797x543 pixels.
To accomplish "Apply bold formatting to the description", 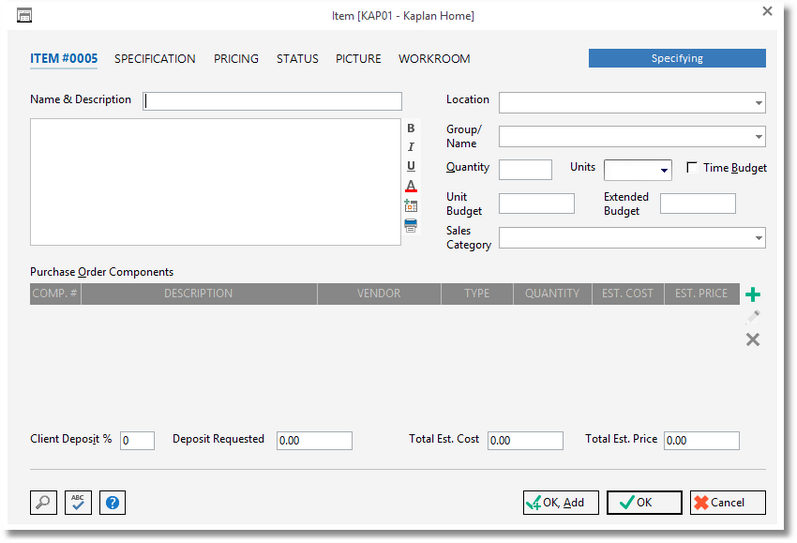I will coord(411,128).
